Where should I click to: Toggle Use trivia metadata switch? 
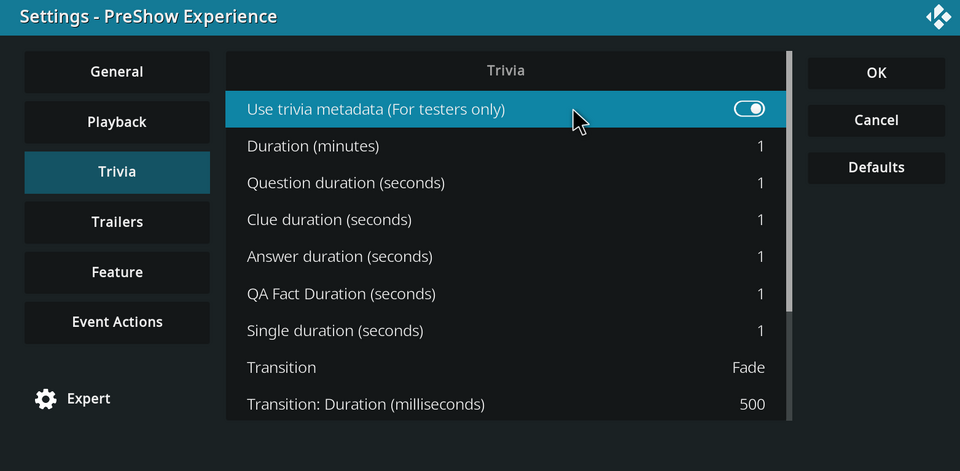tap(749, 109)
